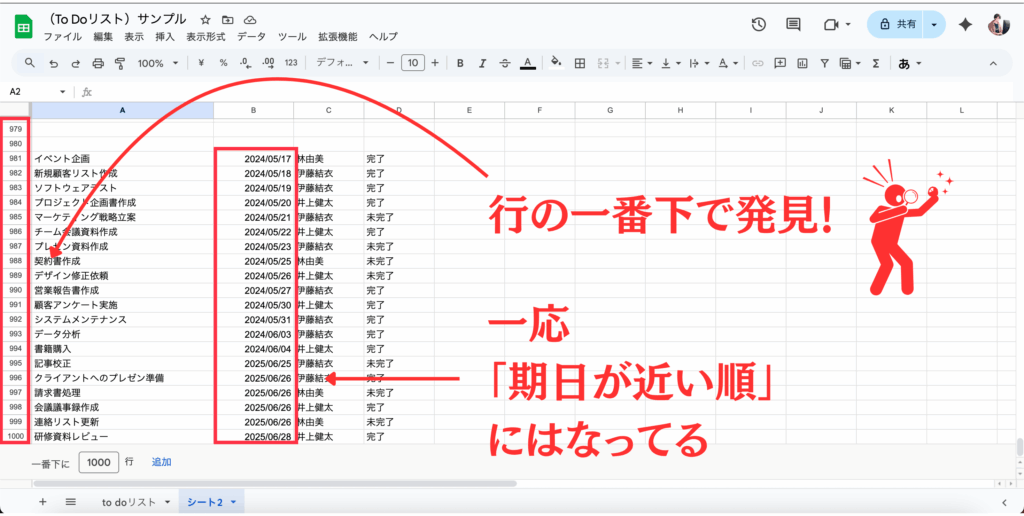Open the horizontal align dropdown
This screenshot has width=1024, height=516.
point(643,63)
